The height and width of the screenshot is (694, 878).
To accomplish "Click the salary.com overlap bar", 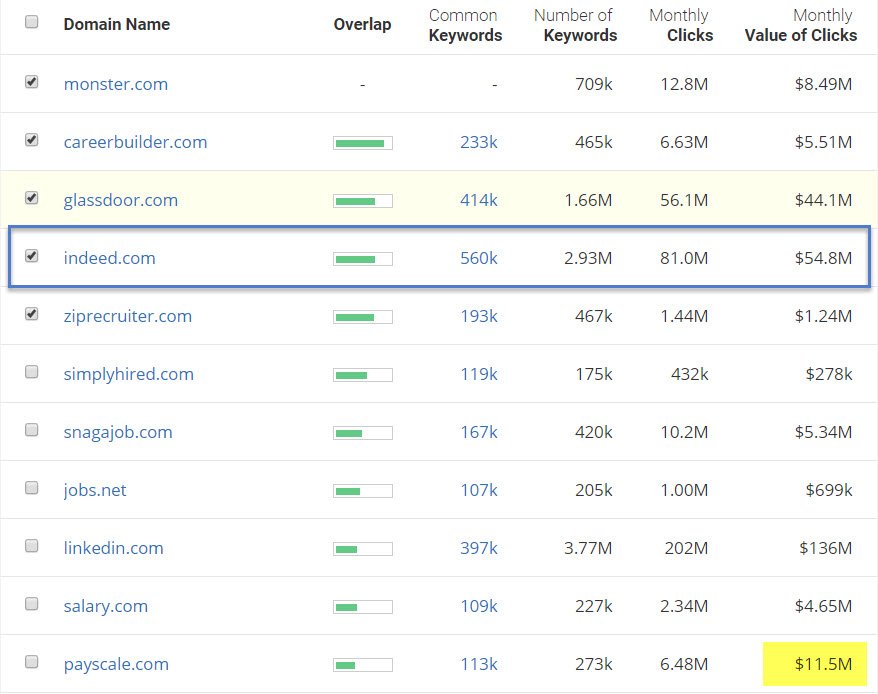I will point(363,607).
